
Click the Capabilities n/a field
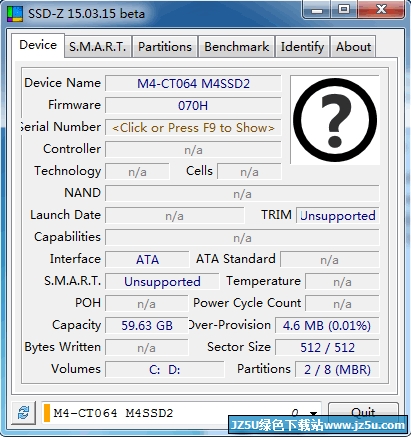pyautogui.click(x=242, y=238)
